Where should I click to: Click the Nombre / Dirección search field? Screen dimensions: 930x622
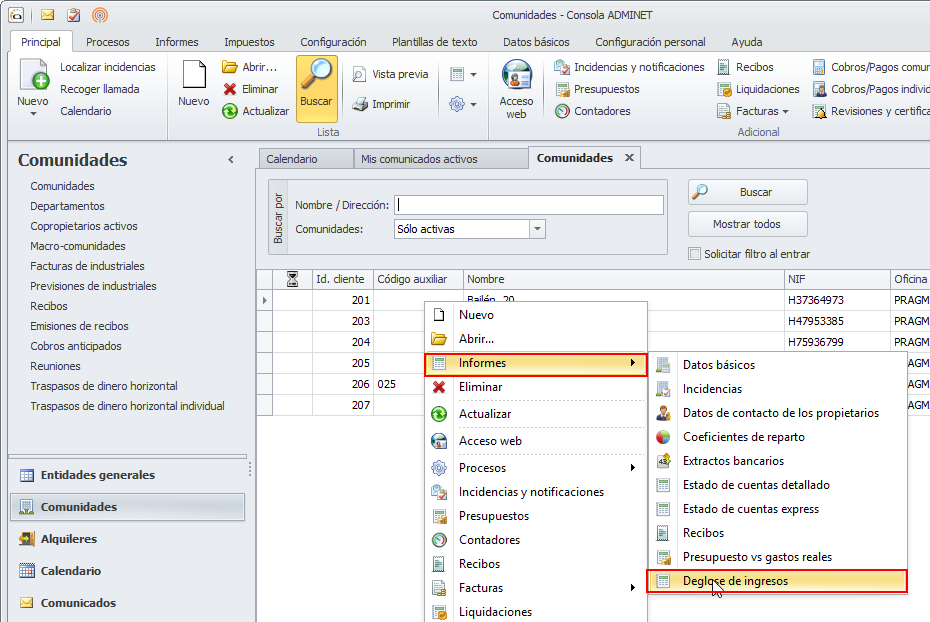coord(528,205)
